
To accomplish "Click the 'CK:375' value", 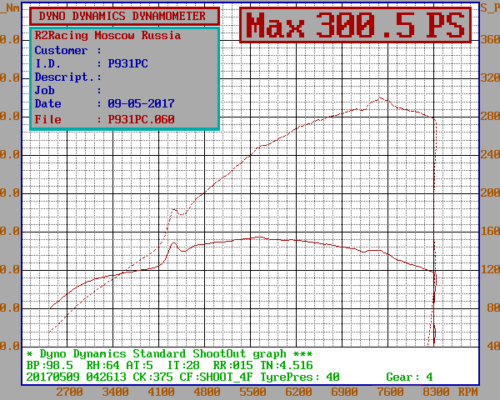I will pyautogui.click(x=153, y=377).
